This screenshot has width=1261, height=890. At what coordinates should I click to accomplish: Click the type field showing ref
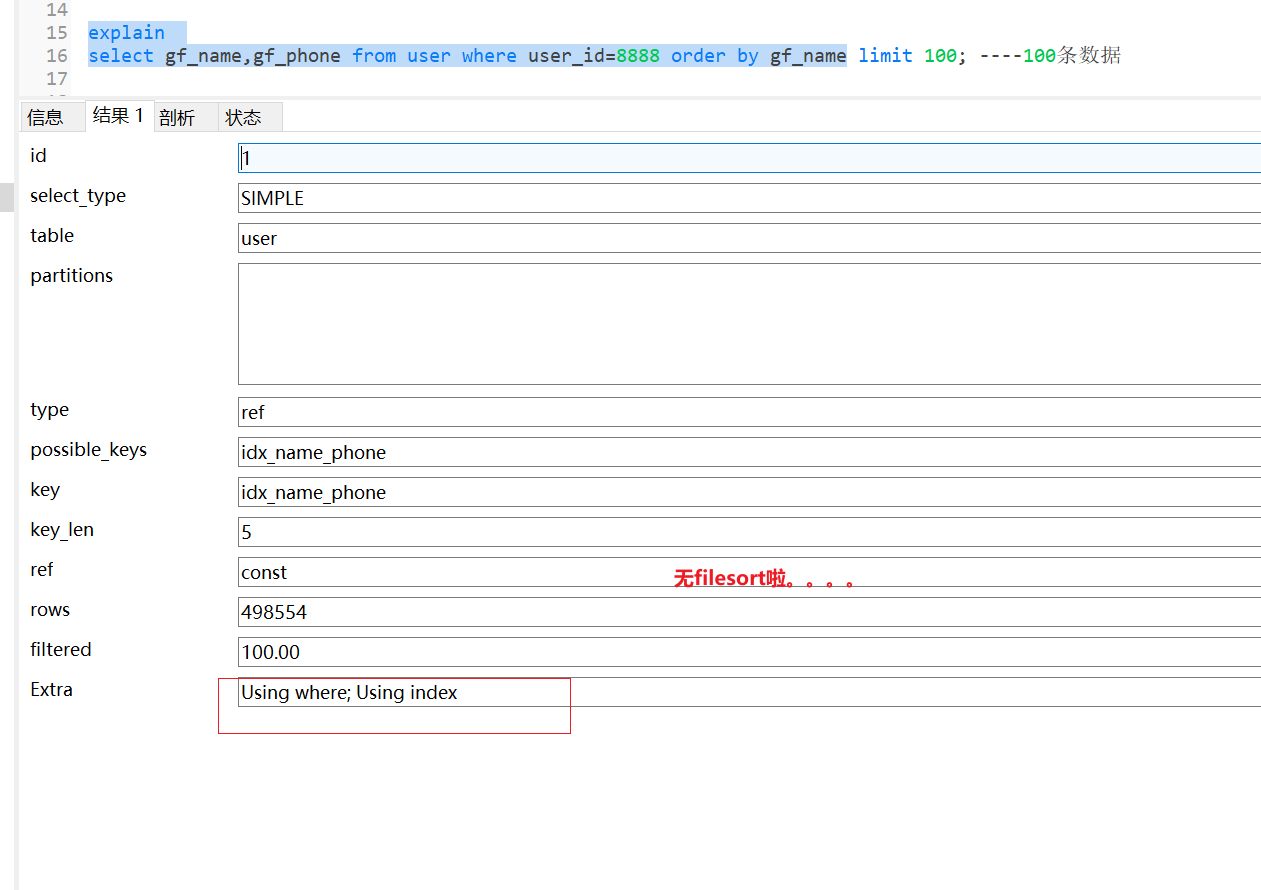pos(749,412)
